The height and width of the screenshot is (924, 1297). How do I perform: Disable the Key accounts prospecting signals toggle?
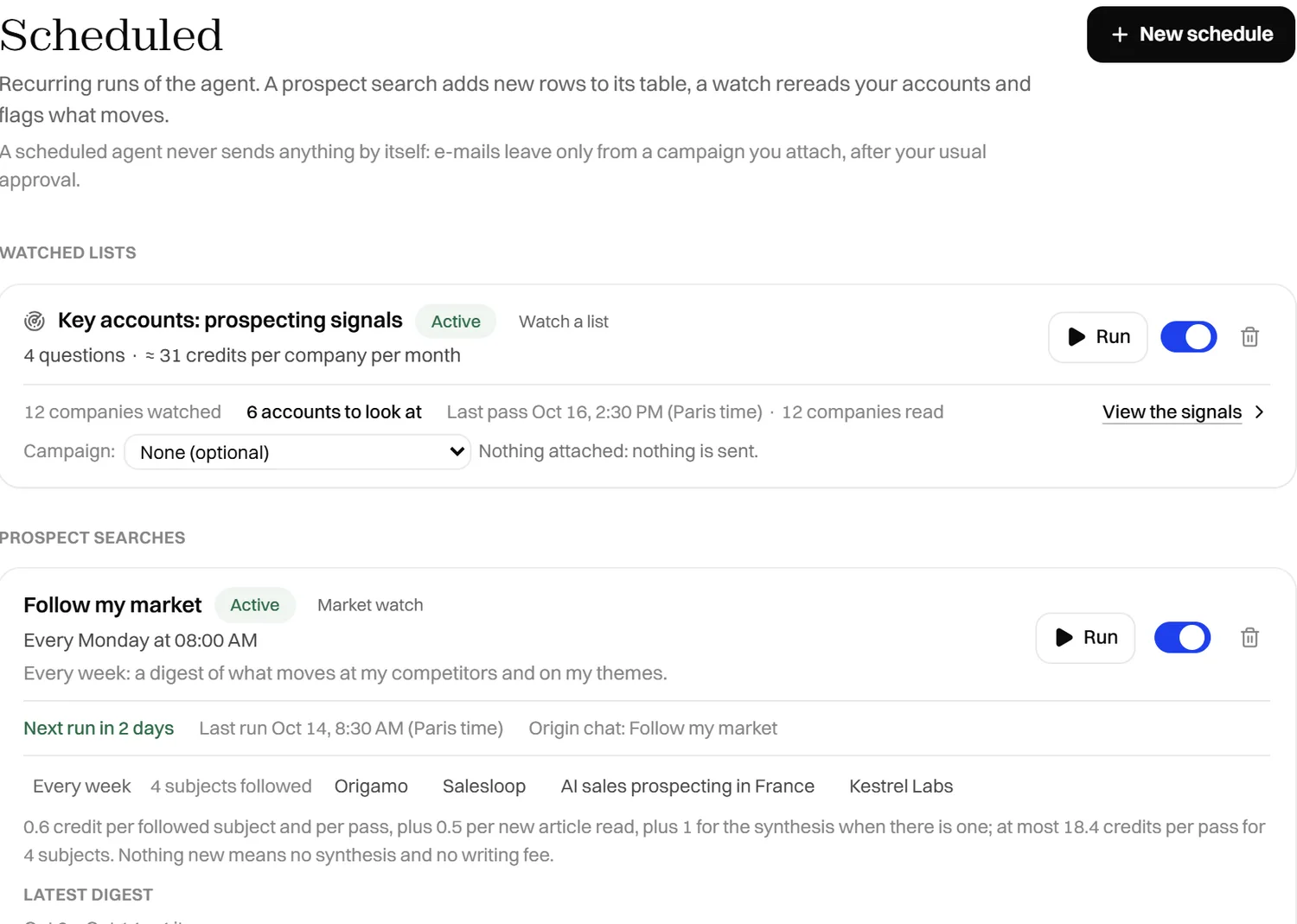(1189, 337)
